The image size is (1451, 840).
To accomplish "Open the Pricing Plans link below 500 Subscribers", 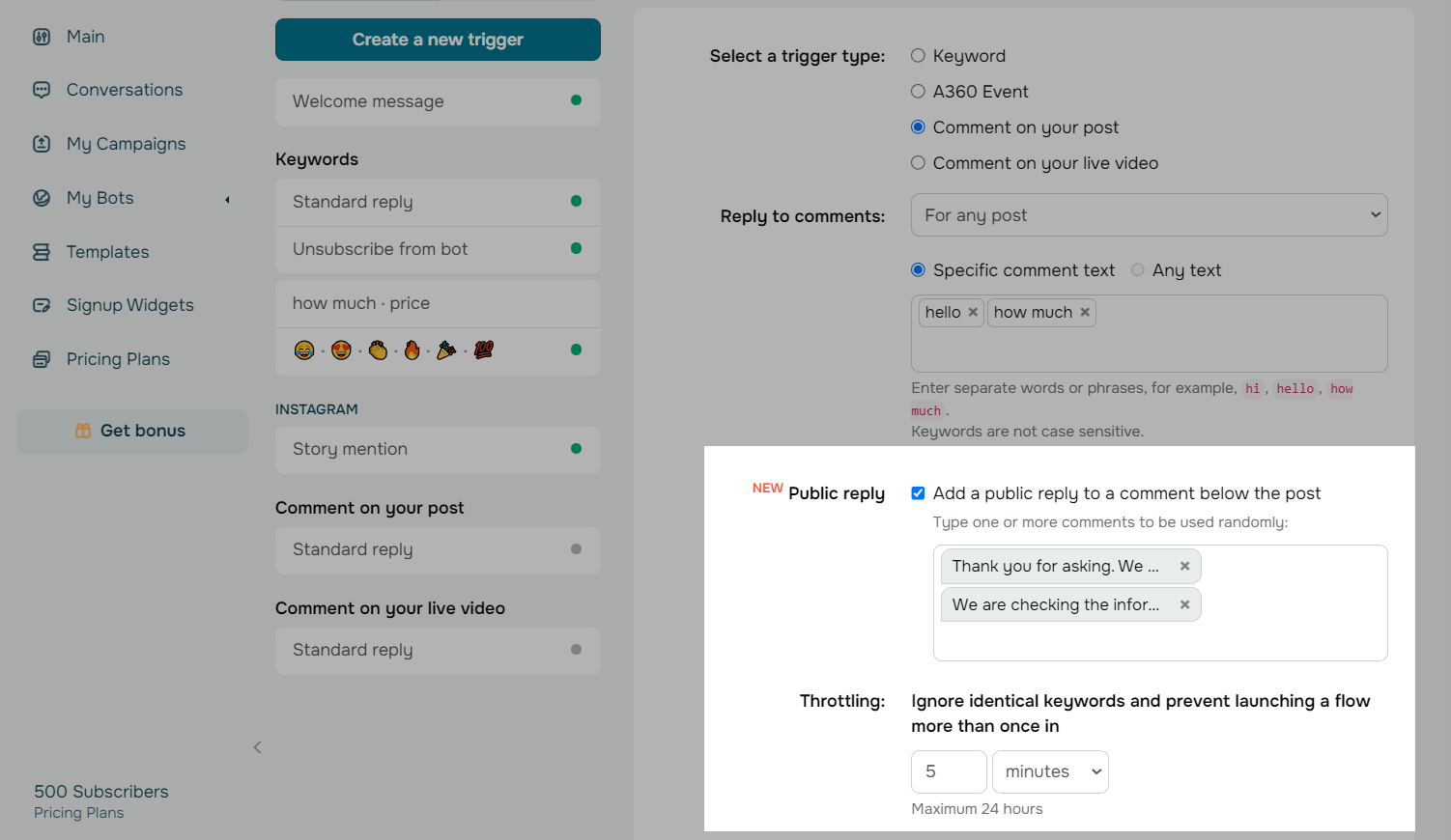I will [78, 812].
